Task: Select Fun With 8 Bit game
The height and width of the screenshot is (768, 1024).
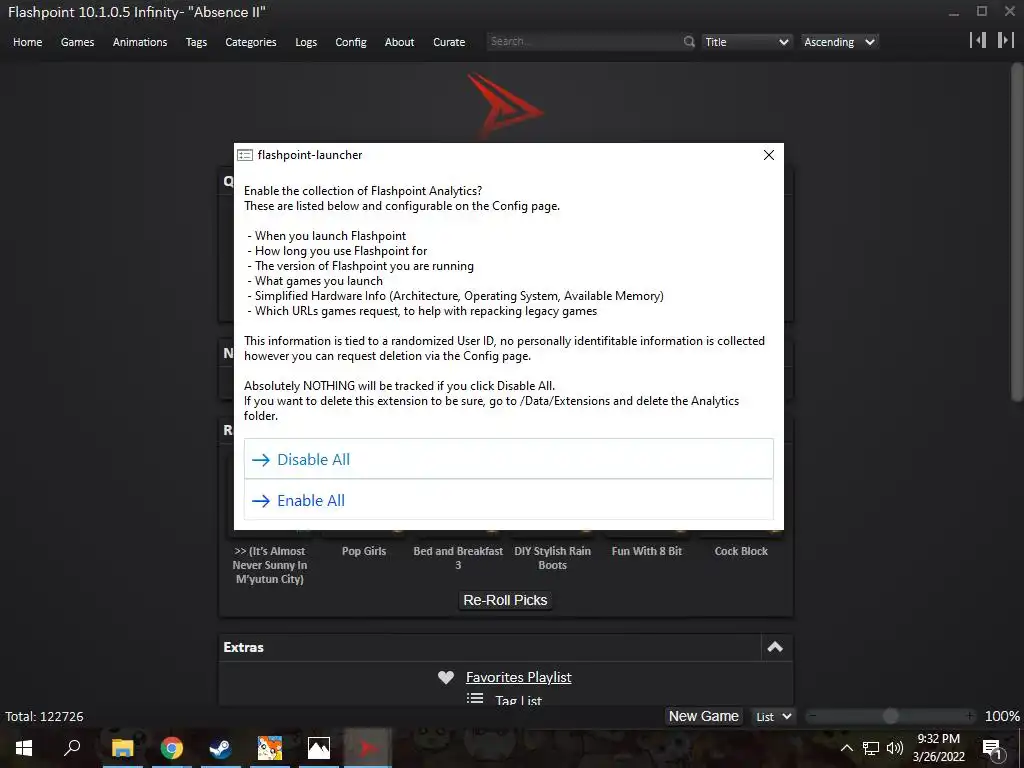Action: pyautogui.click(x=647, y=551)
